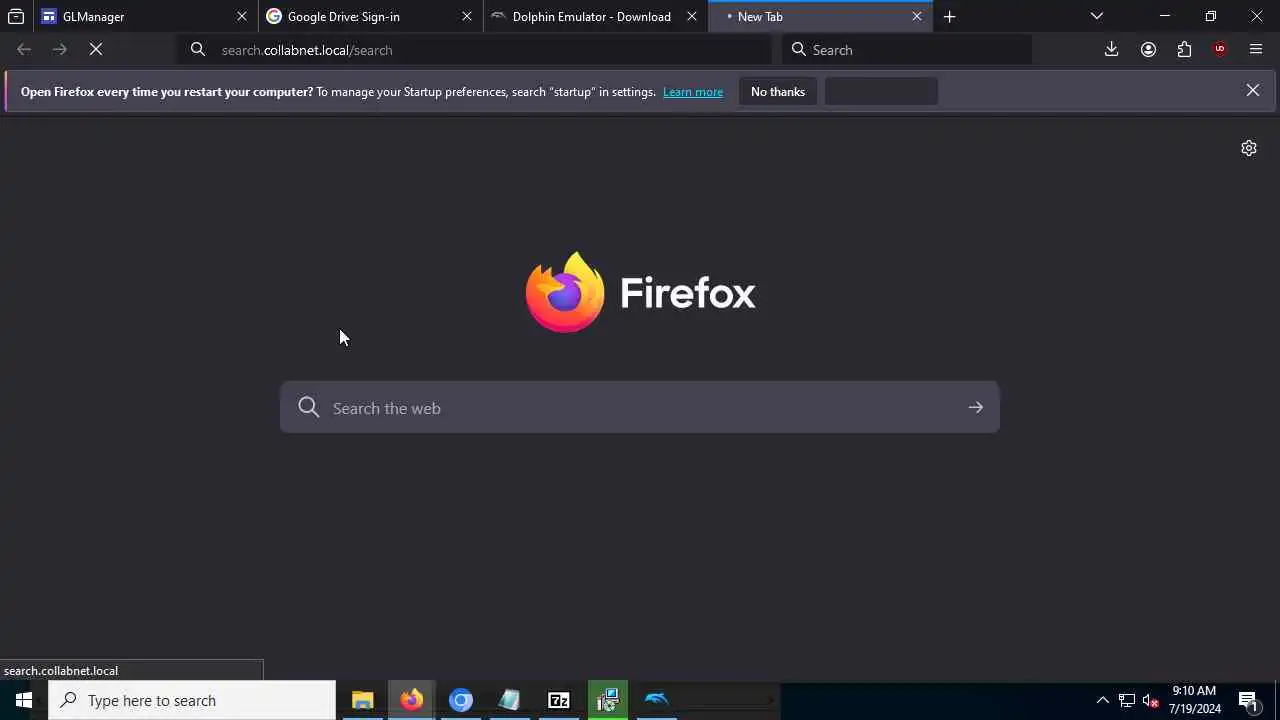
Task: Open the uBlock Origin extension icon
Action: coord(1220,49)
